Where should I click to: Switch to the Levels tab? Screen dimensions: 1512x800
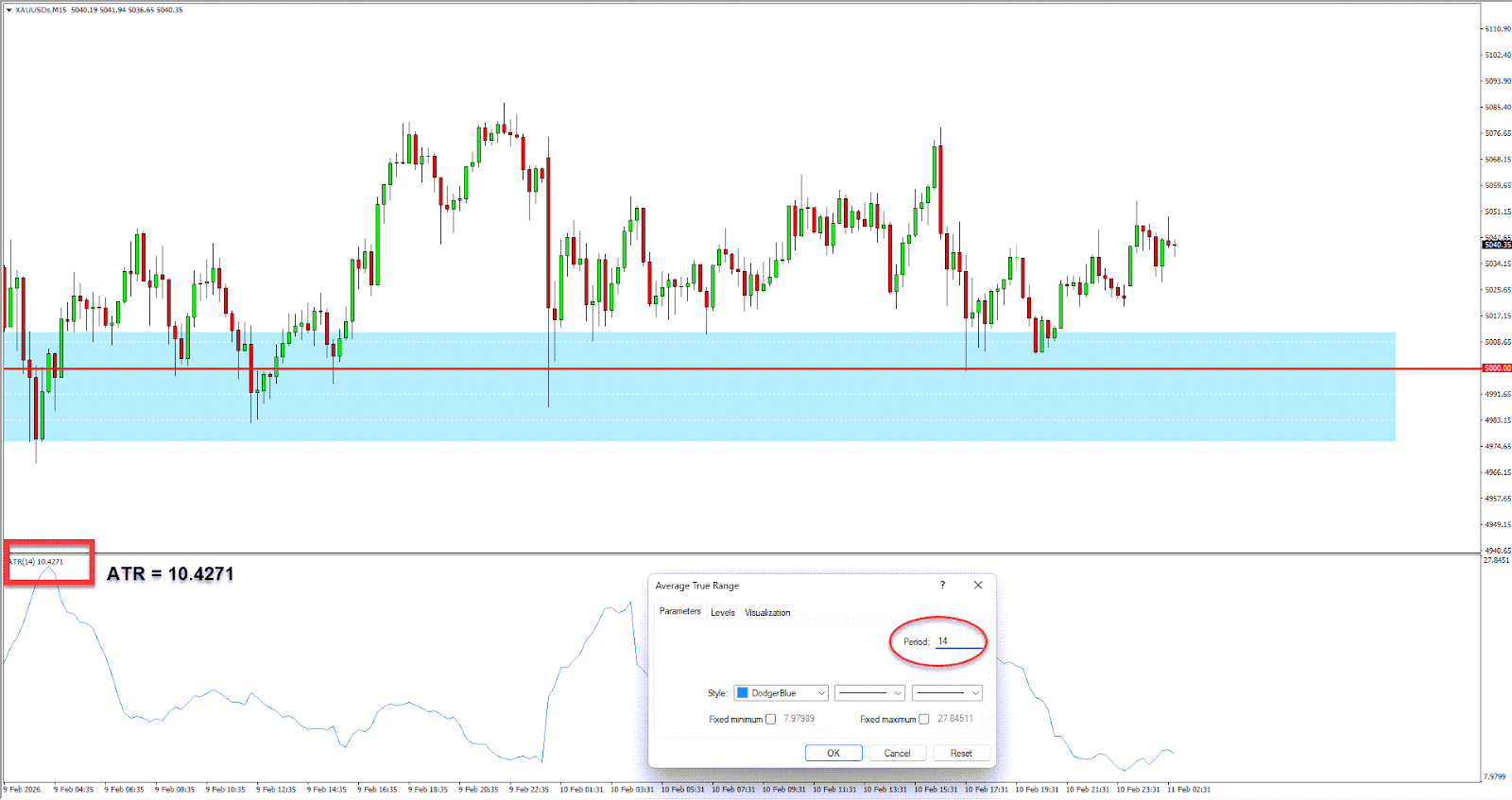pyautogui.click(x=723, y=613)
